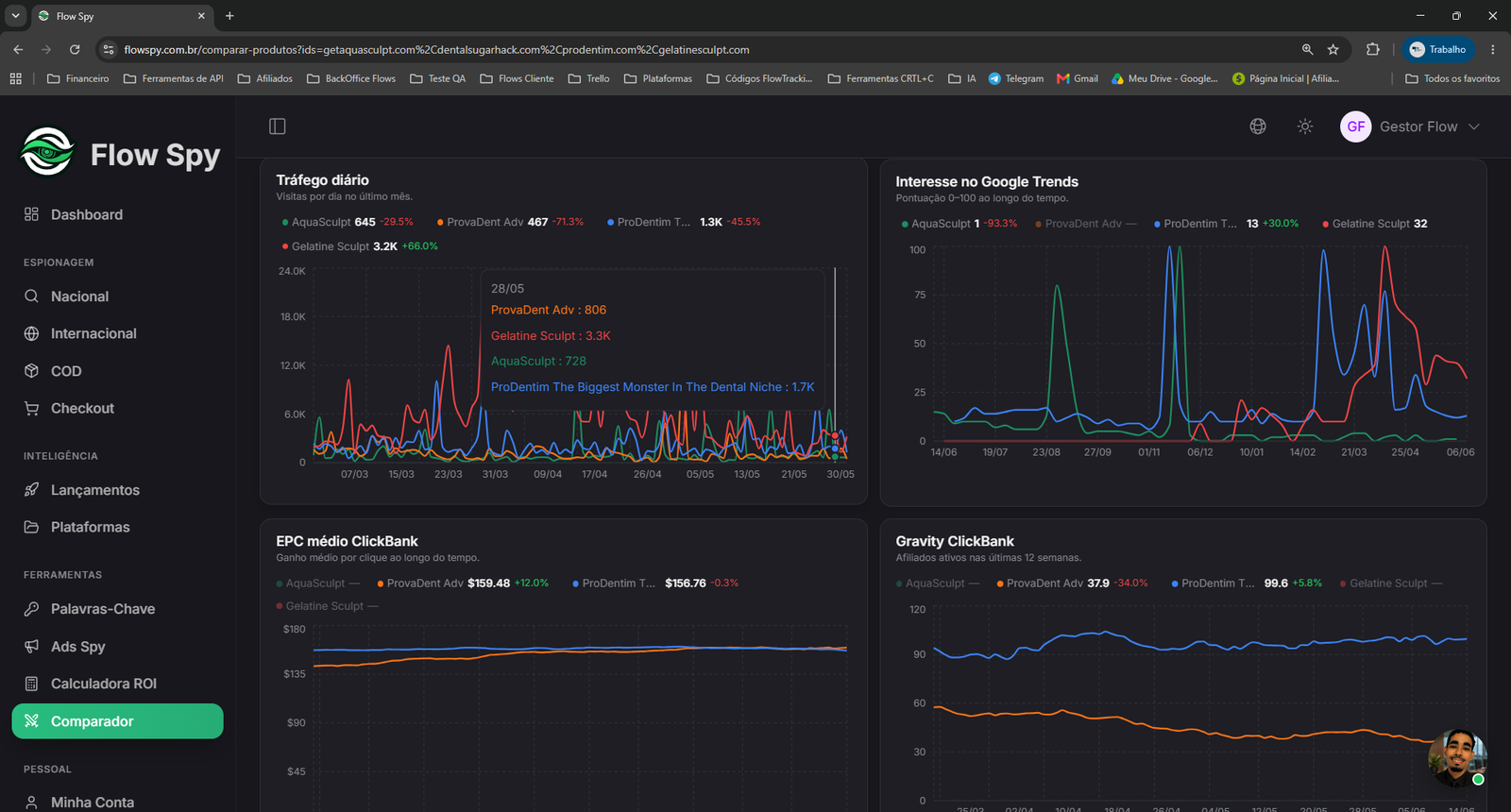Switch to the Flow Spy browser tab

click(121, 16)
